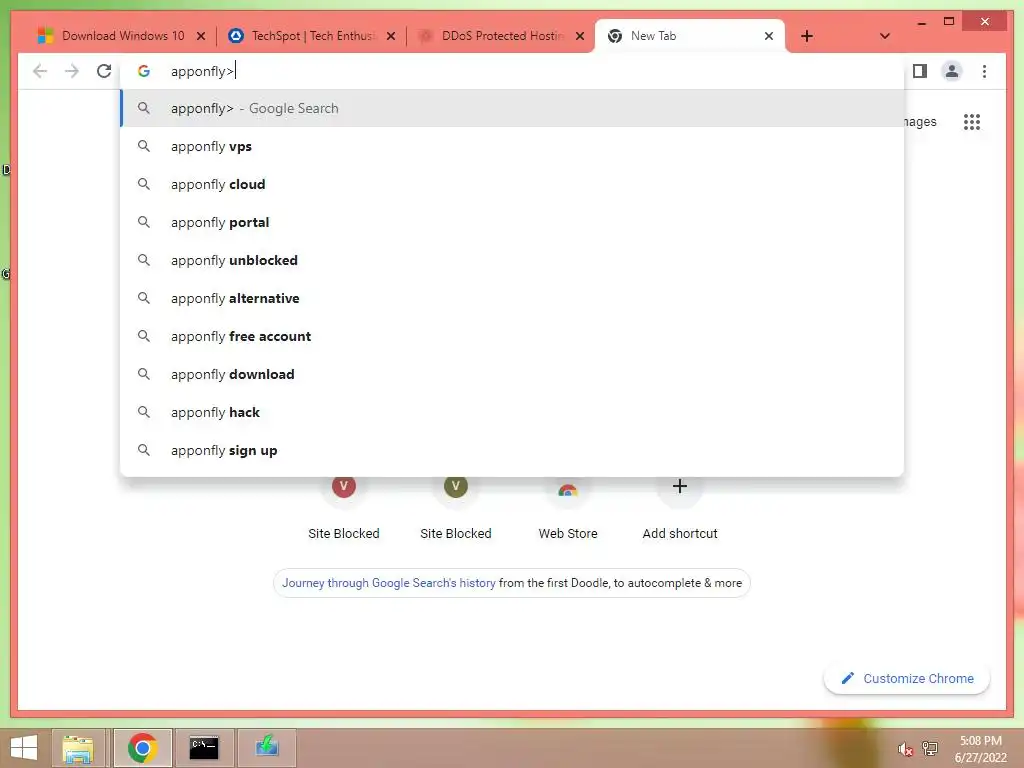
Task: Click search icon beside 'apponfly hack'
Action: 144,412
